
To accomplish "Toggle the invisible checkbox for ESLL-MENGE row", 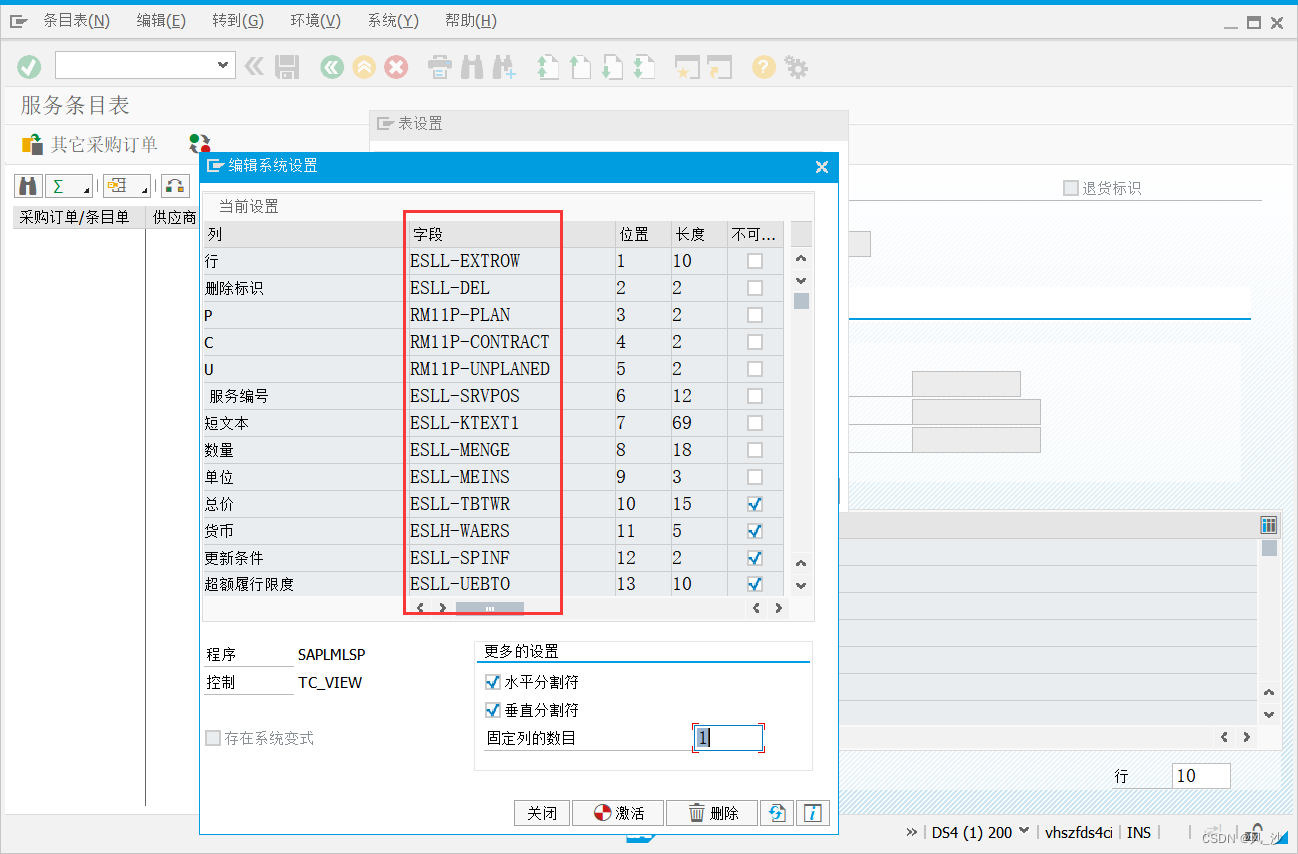I will click(x=755, y=450).
